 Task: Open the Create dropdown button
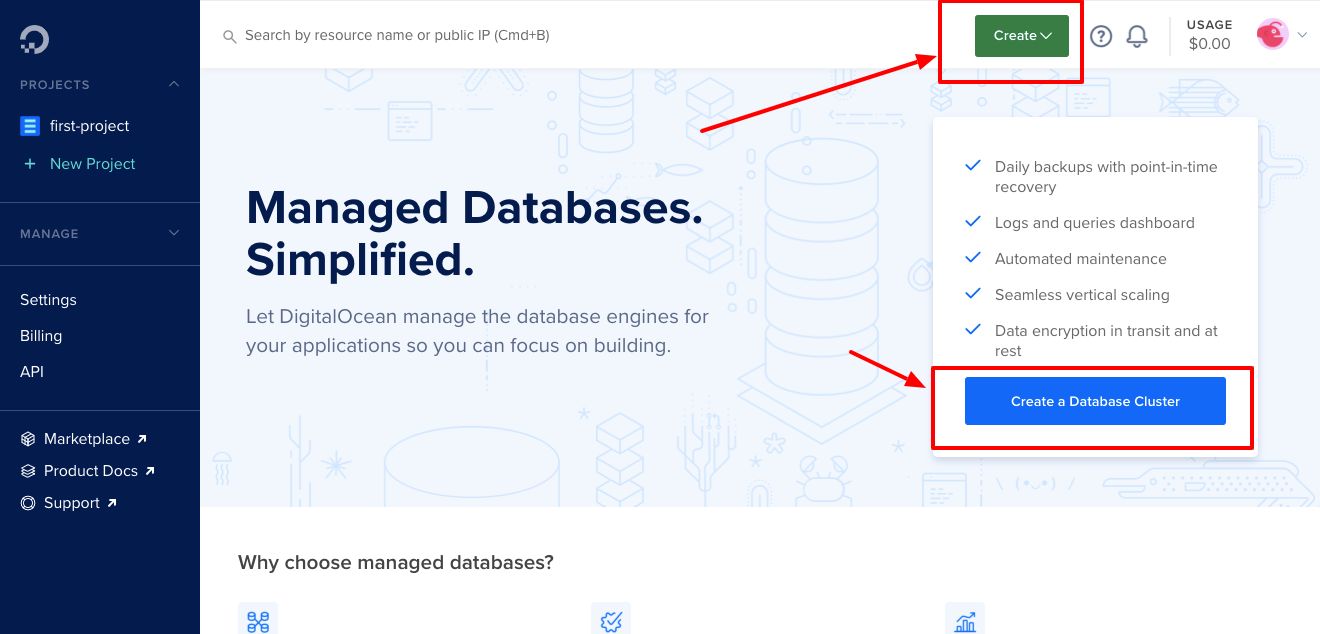click(x=1022, y=36)
